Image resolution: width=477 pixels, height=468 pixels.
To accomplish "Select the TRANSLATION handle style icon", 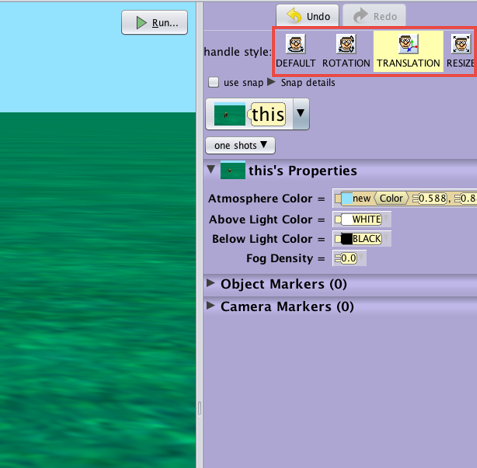I will tap(408, 44).
